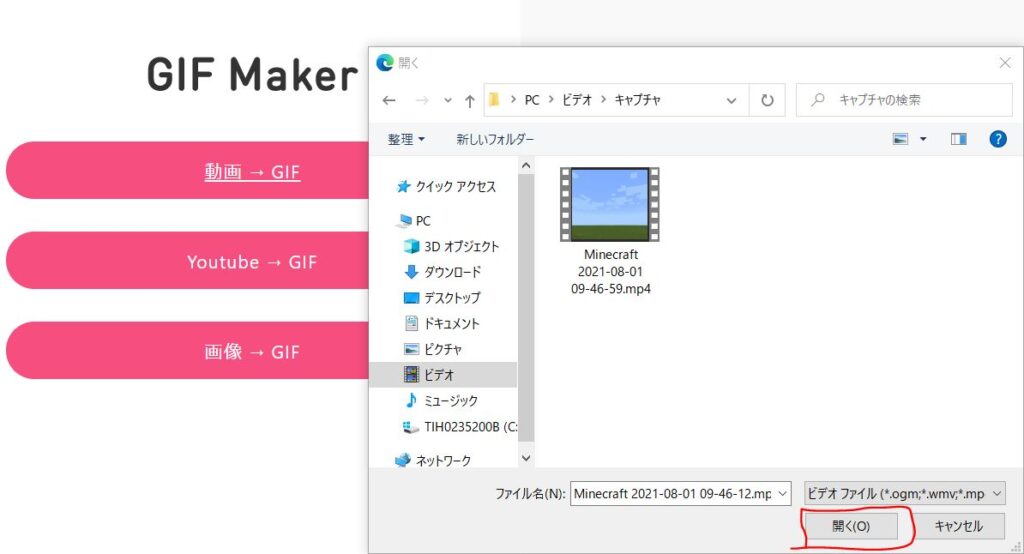Image resolution: width=1024 pixels, height=554 pixels.
Task: Create a 新しいフォルダー new folder
Action: click(494, 139)
